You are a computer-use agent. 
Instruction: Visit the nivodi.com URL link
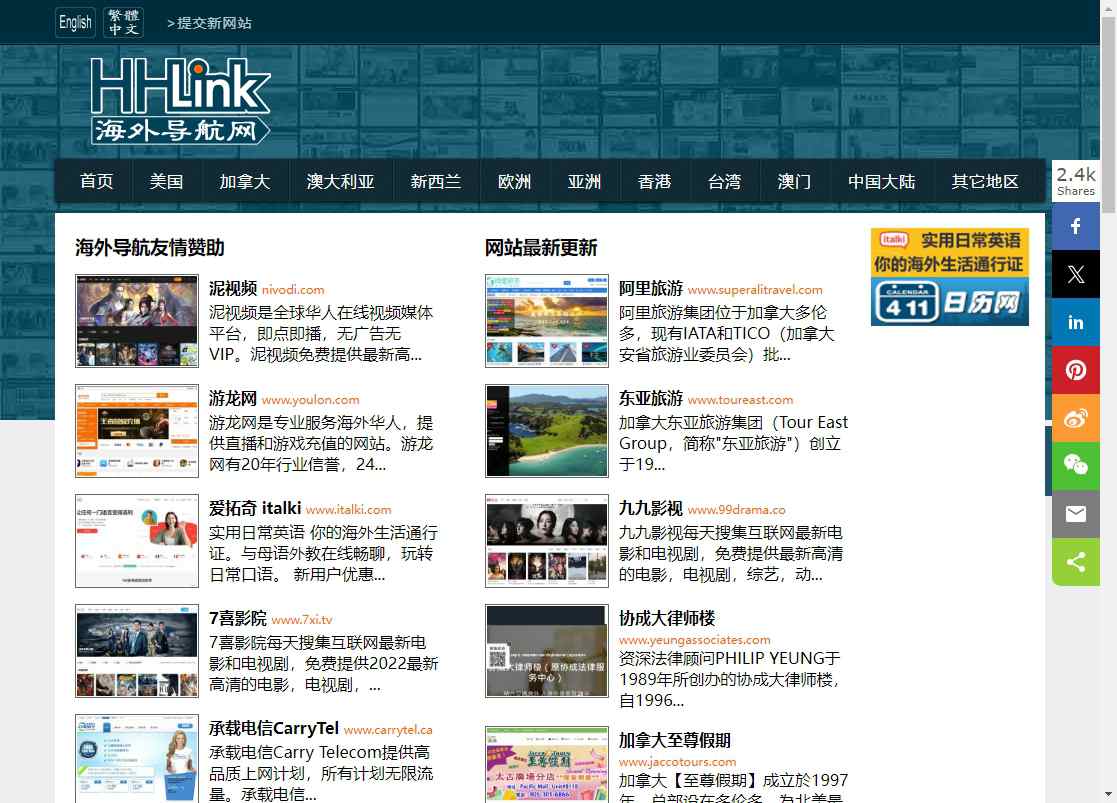tap(293, 290)
